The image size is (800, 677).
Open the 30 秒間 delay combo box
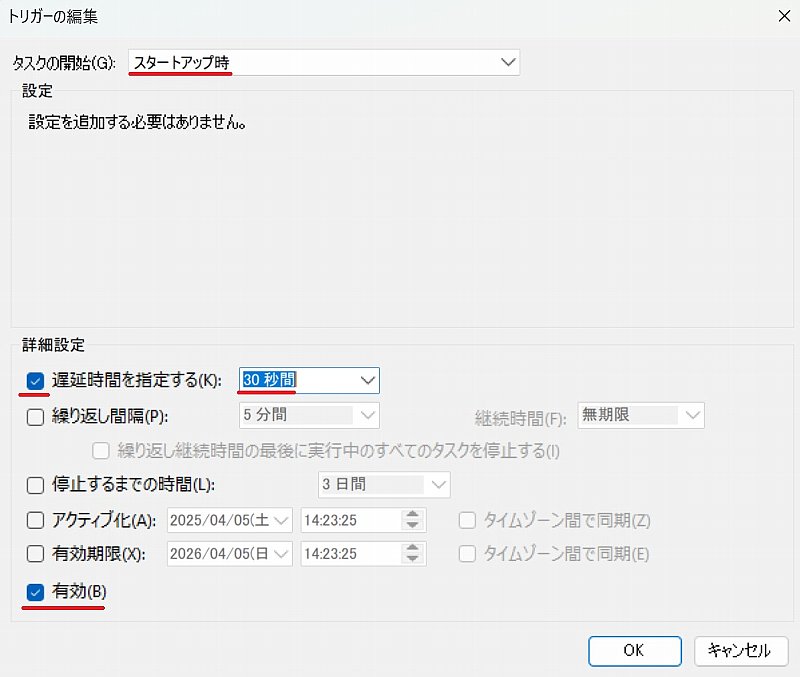click(309, 380)
